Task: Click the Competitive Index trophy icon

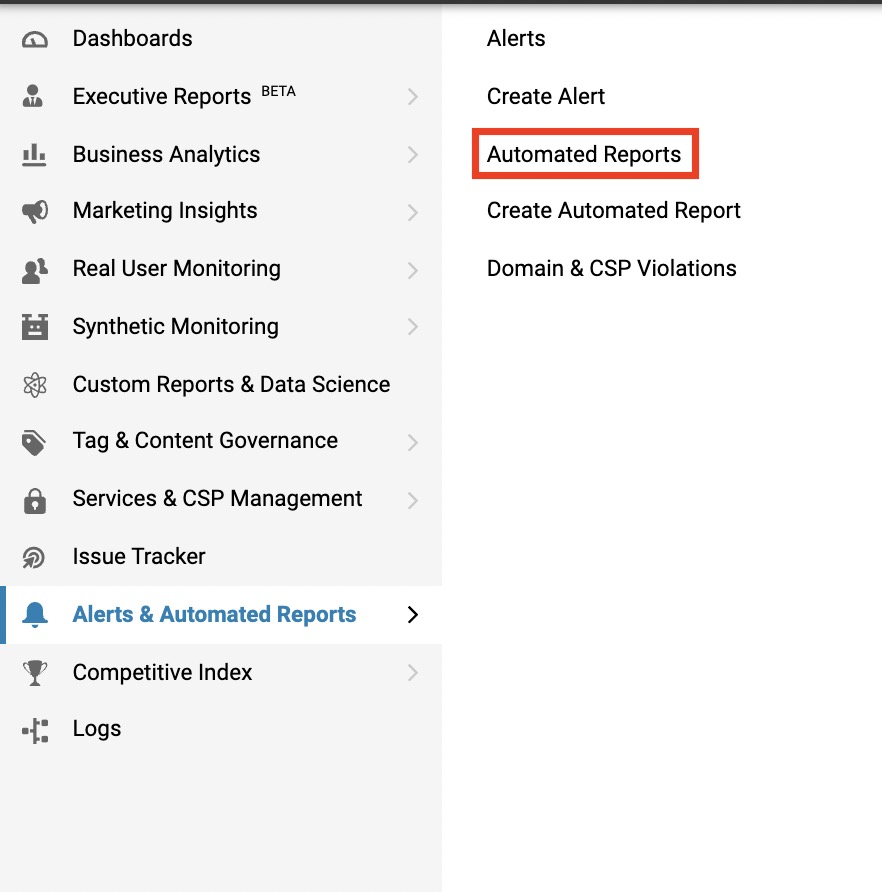Action: click(35, 673)
